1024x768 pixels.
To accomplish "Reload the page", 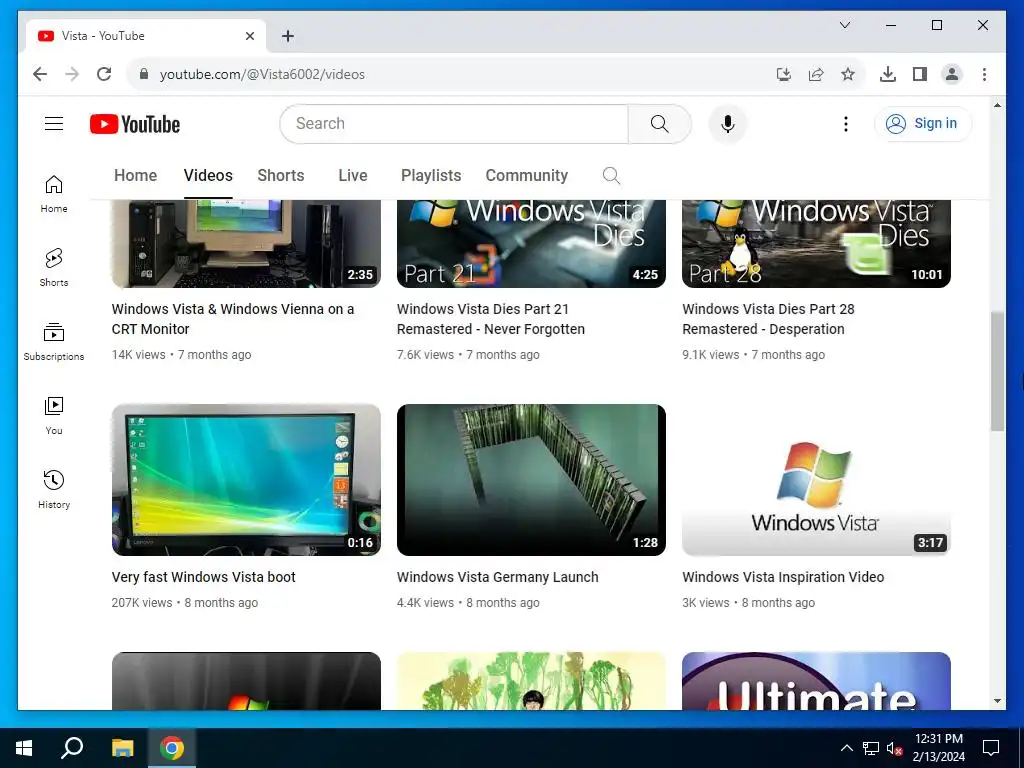I will tap(104, 74).
